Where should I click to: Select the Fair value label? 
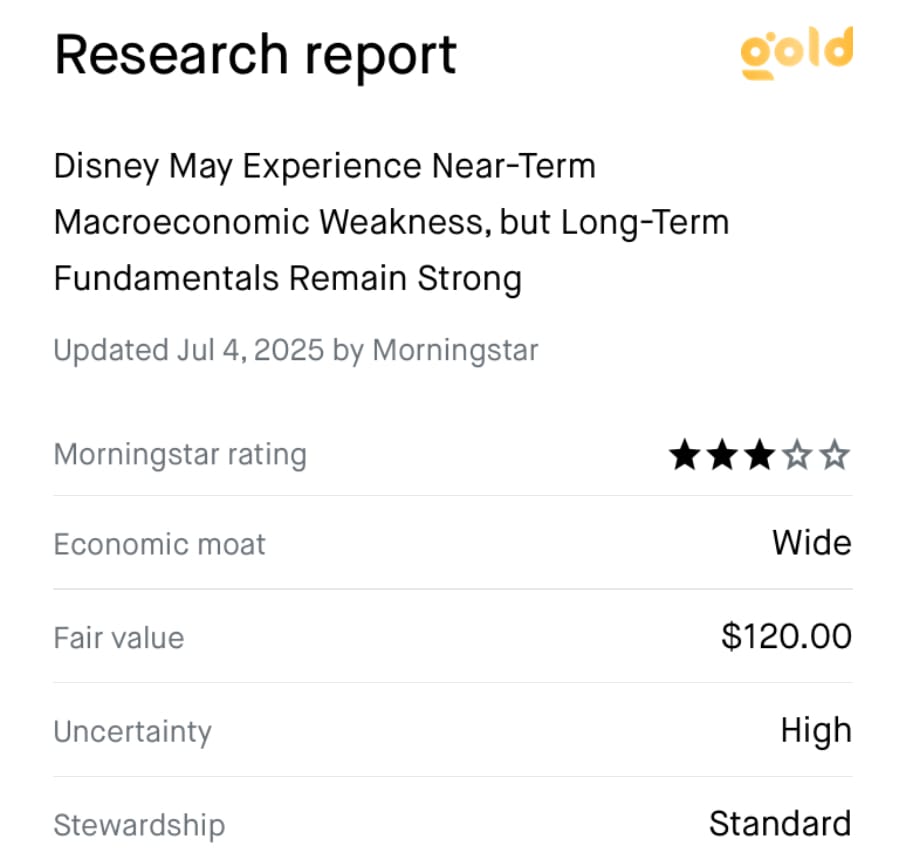tap(119, 638)
